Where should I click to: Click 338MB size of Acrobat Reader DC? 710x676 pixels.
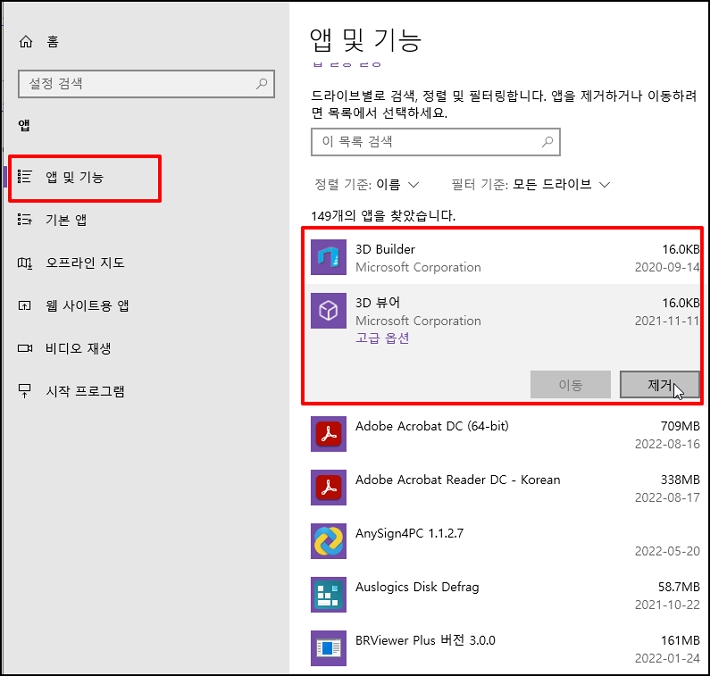(x=680, y=479)
